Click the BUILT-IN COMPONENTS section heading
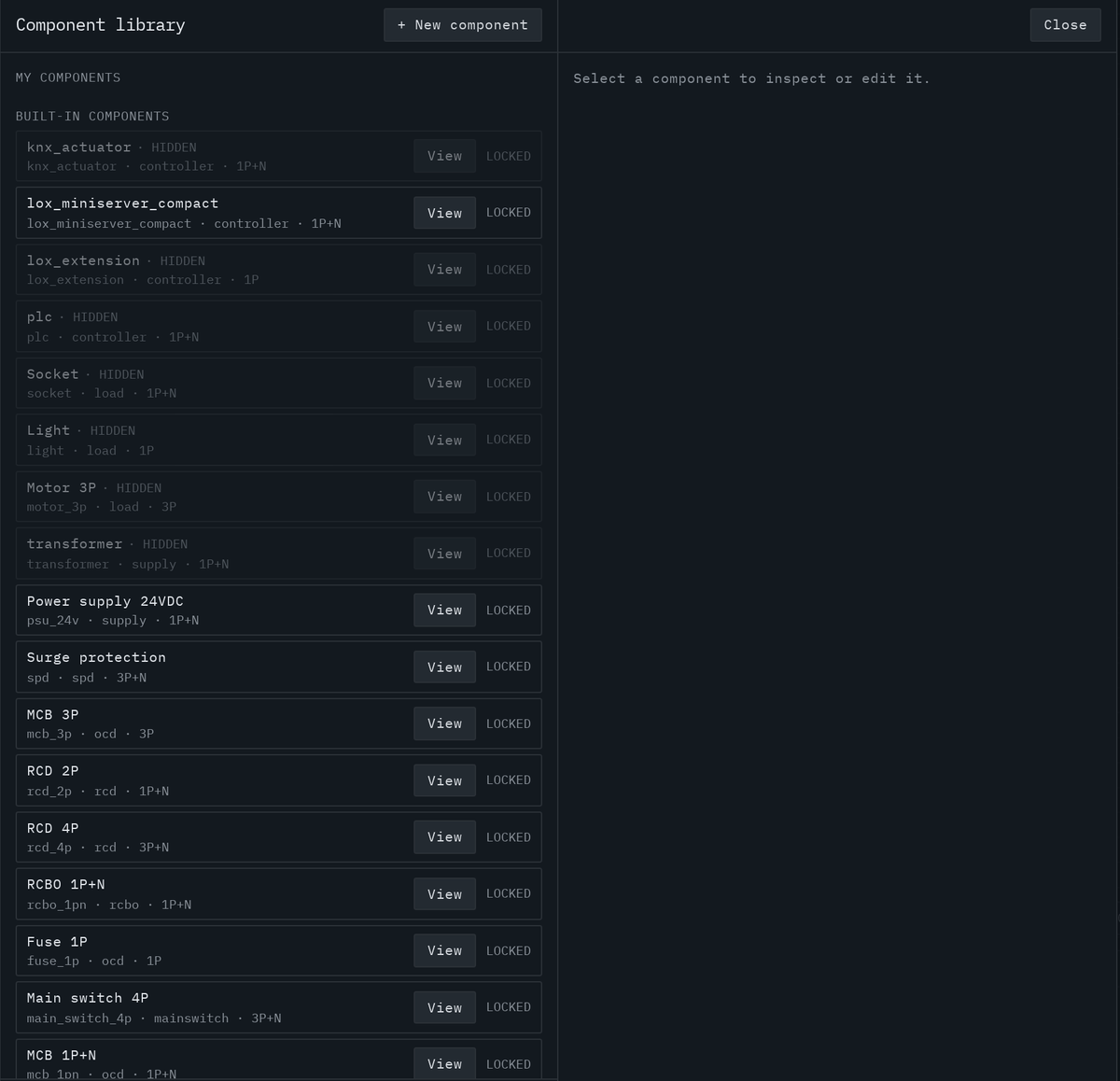Image resolution: width=1120 pixels, height=1081 pixels. [x=92, y=117]
